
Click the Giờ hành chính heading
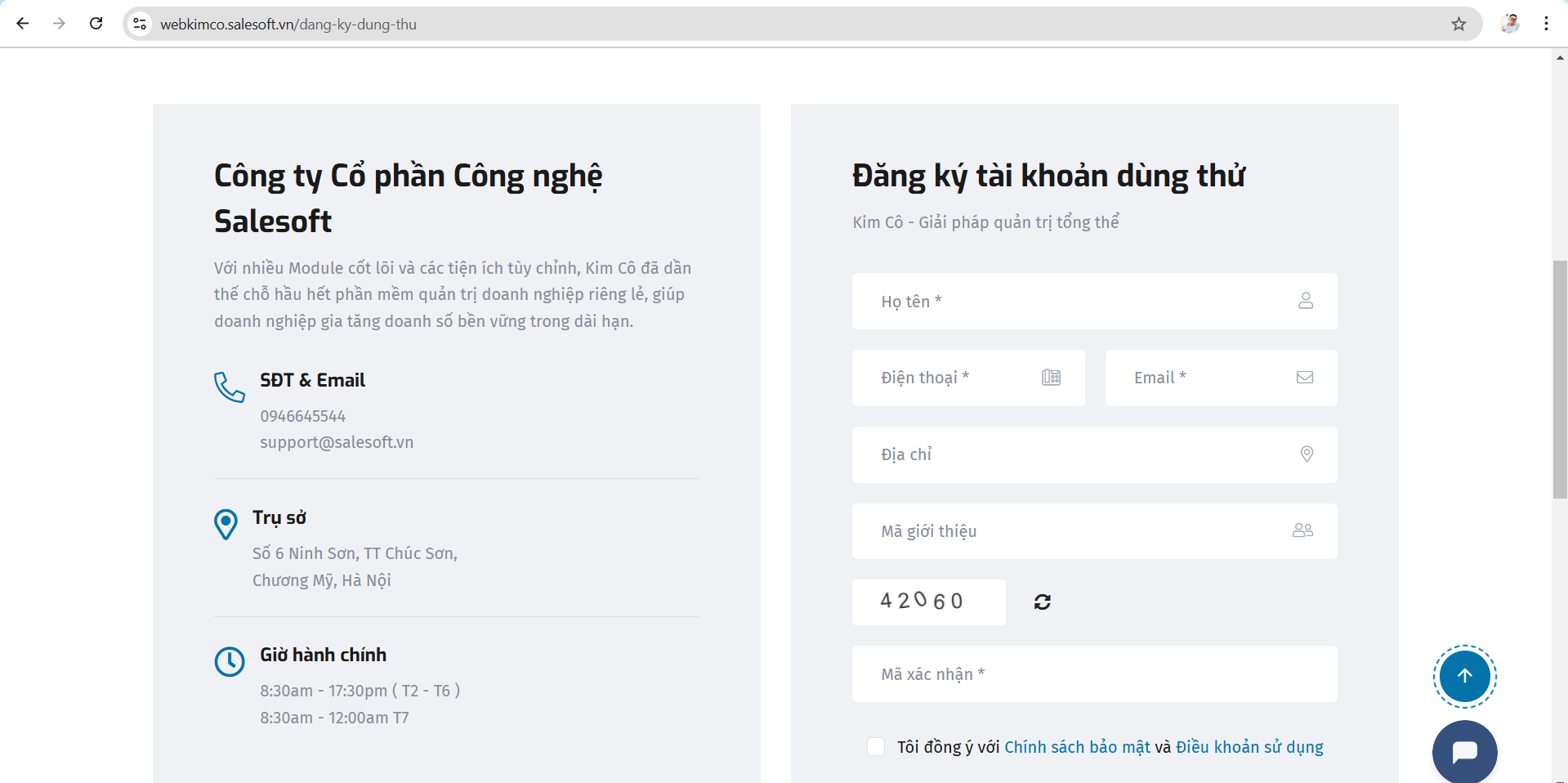coord(324,655)
